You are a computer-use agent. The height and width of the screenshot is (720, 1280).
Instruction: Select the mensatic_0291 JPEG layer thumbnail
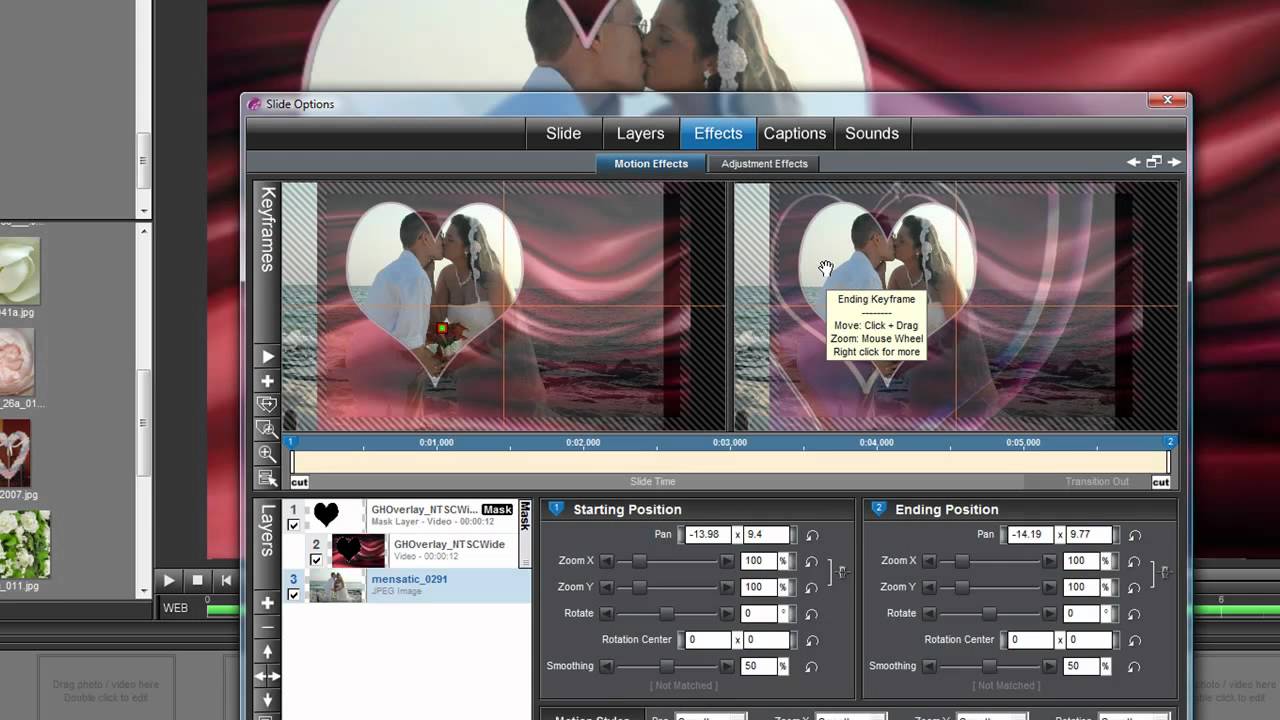click(337, 586)
